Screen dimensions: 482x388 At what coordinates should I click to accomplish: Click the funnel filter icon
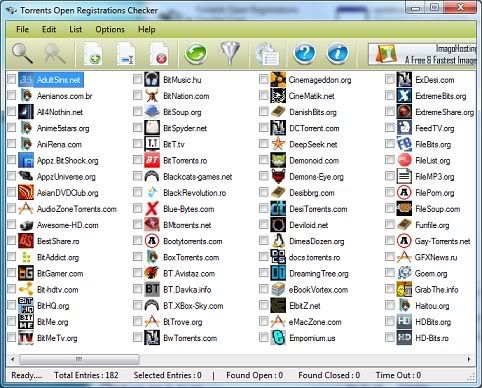tap(230, 54)
